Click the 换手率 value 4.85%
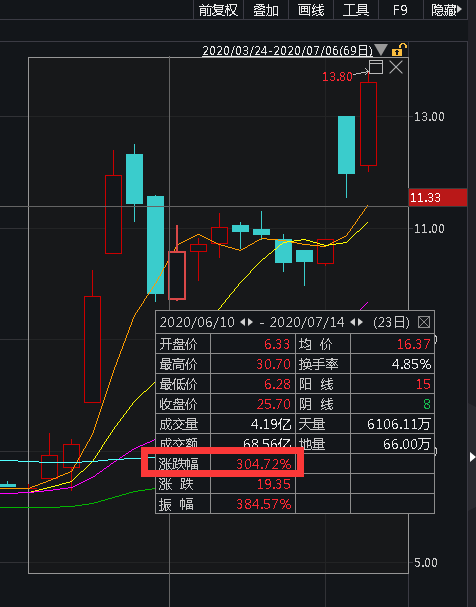Image resolution: width=476 pixels, height=607 pixels. coord(411,364)
